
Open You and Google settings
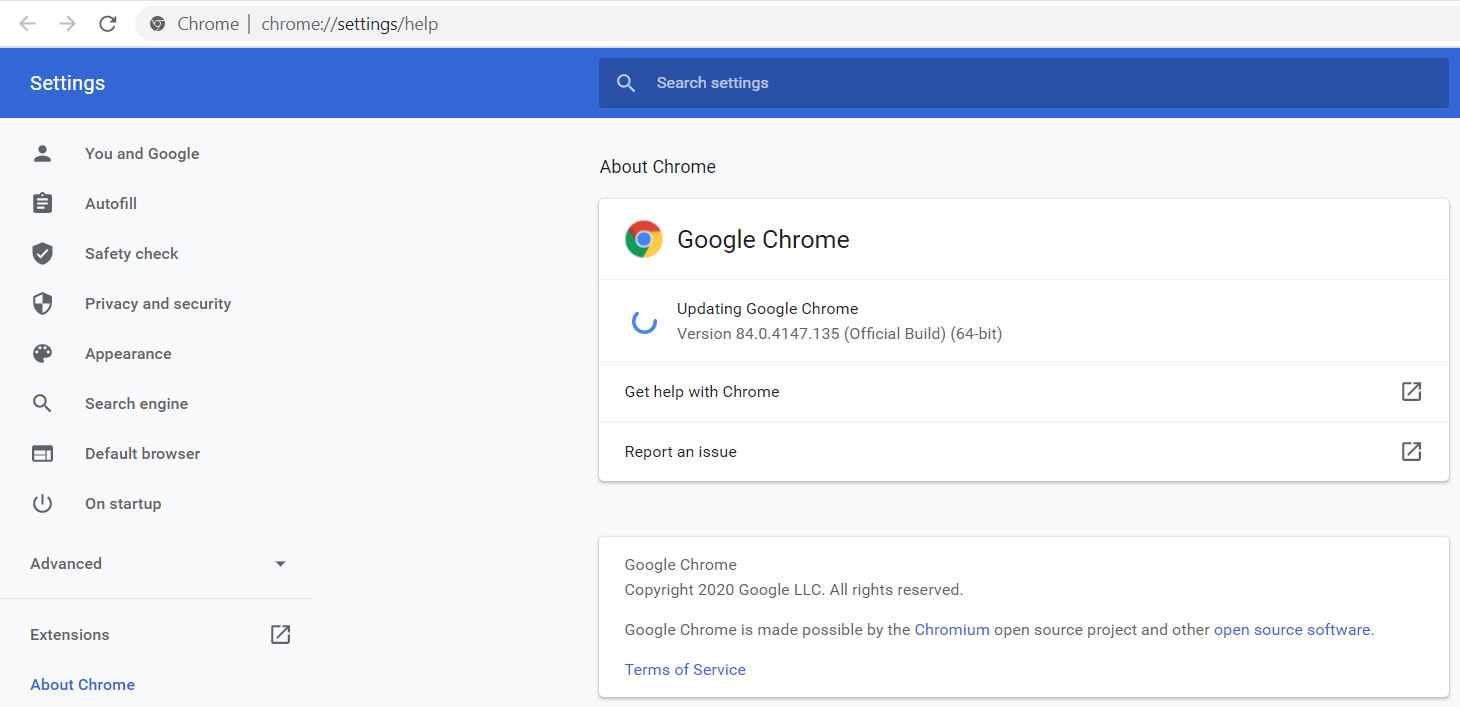pos(142,153)
